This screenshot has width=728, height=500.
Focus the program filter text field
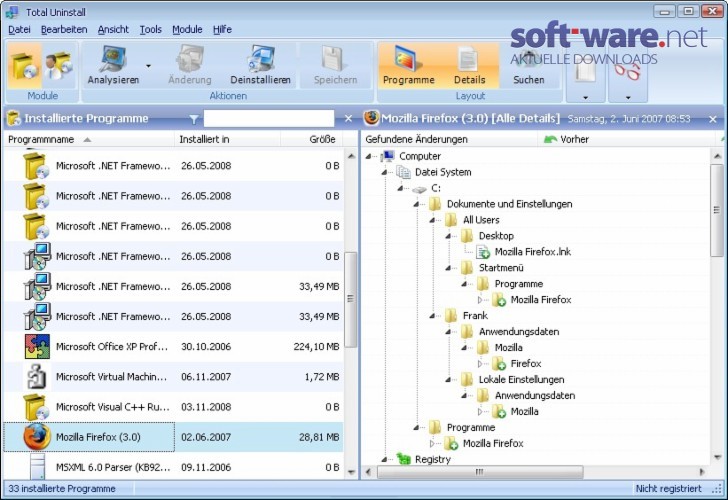[269, 118]
